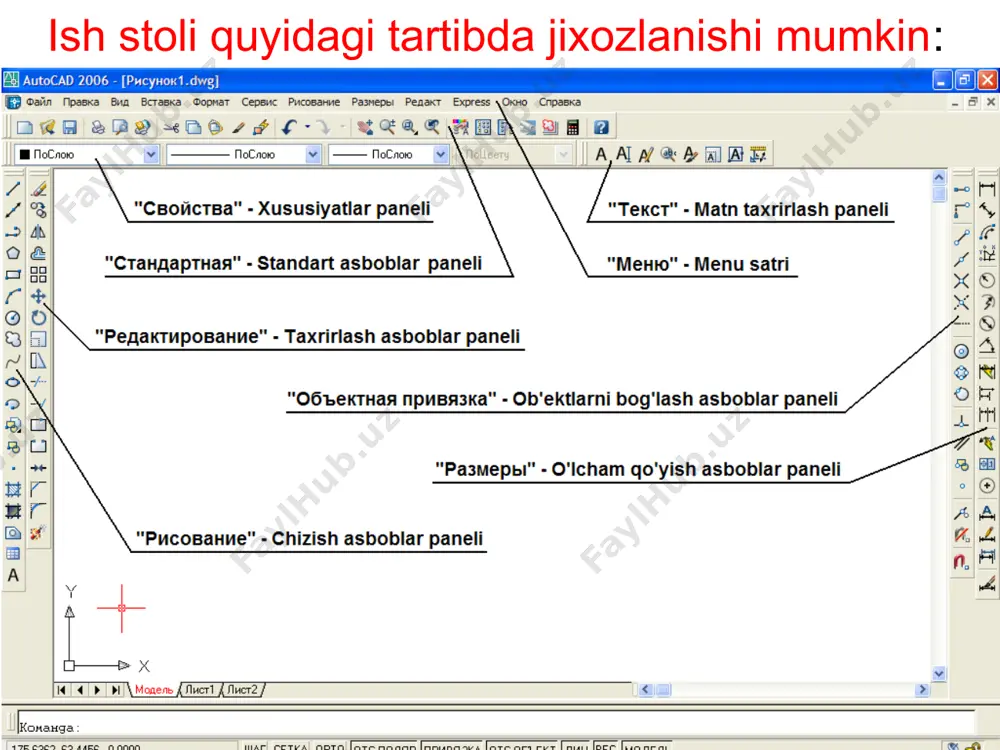The height and width of the screenshot is (750, 1000).
Task: Toggle ВЕС lineweight display in status bar
Action: tap(605, 746)
